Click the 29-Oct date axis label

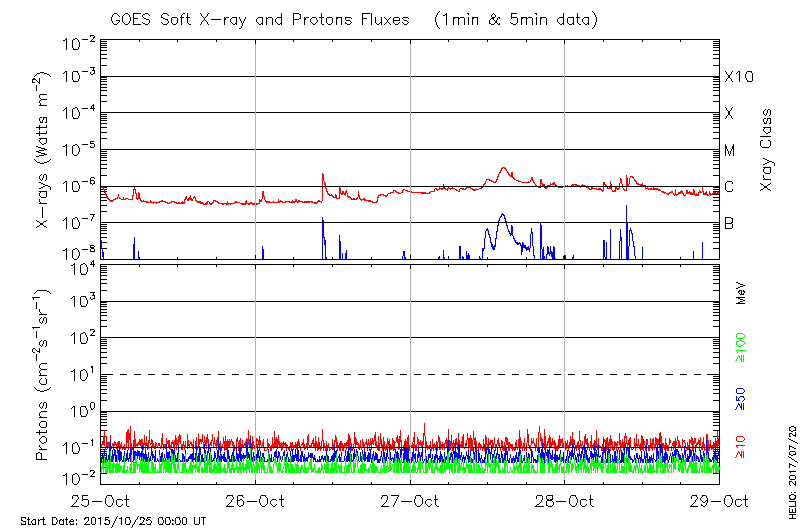coord(719,501)
